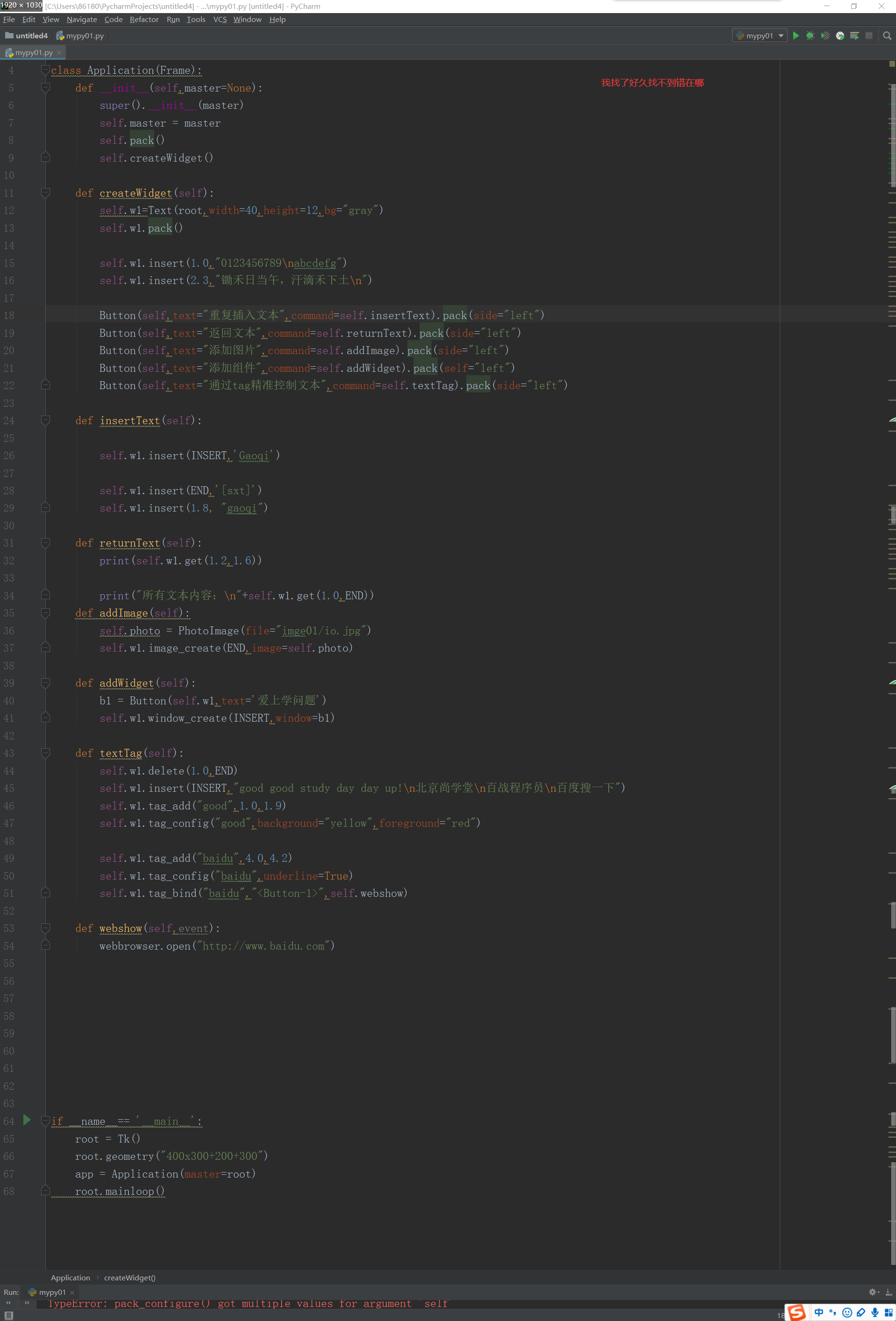Collapse class Application fold marker at line 4
This screenshot has width=896, height=1321.
click(45, 70)
